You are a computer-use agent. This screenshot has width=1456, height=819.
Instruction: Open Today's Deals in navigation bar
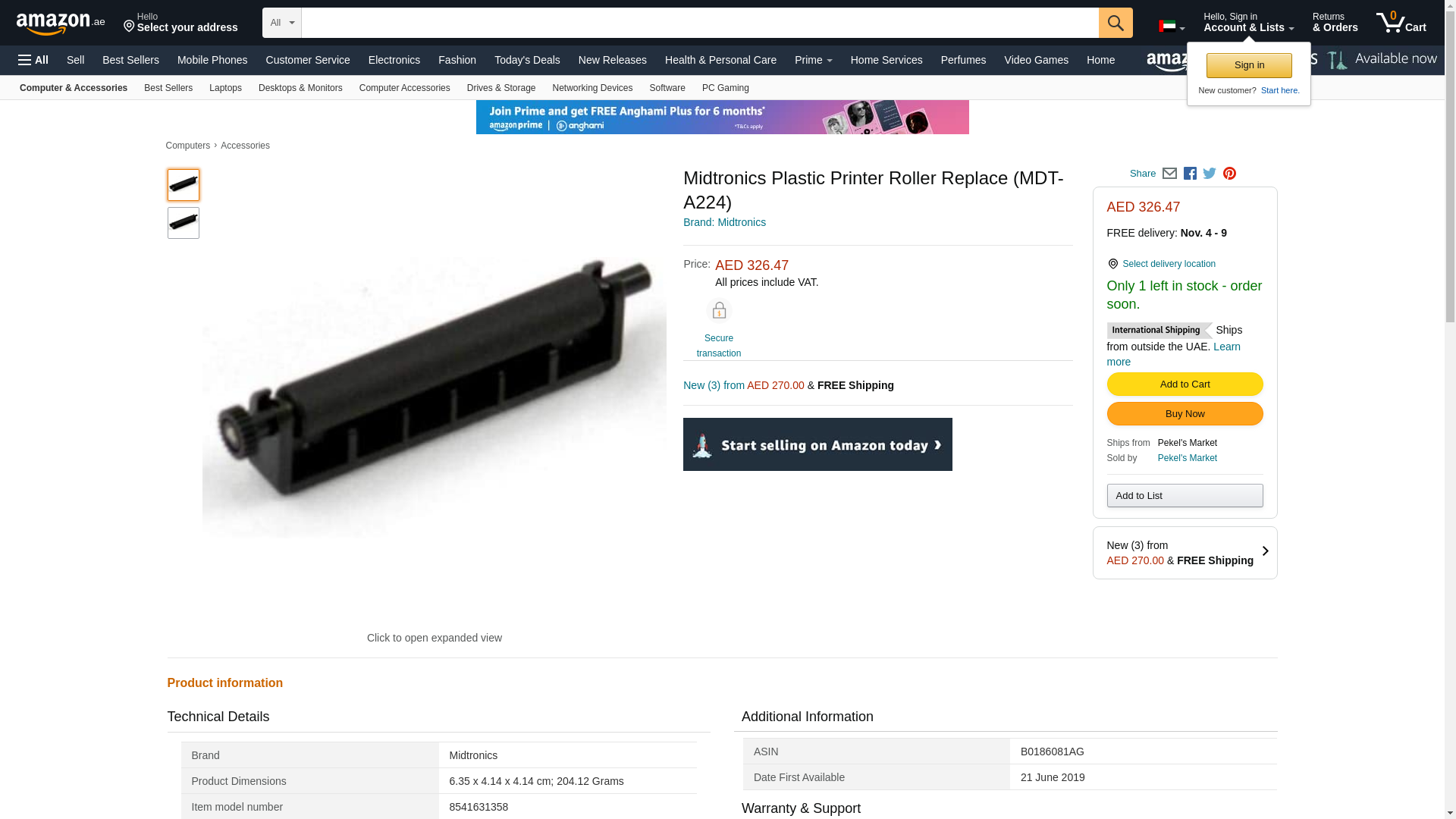527,60
